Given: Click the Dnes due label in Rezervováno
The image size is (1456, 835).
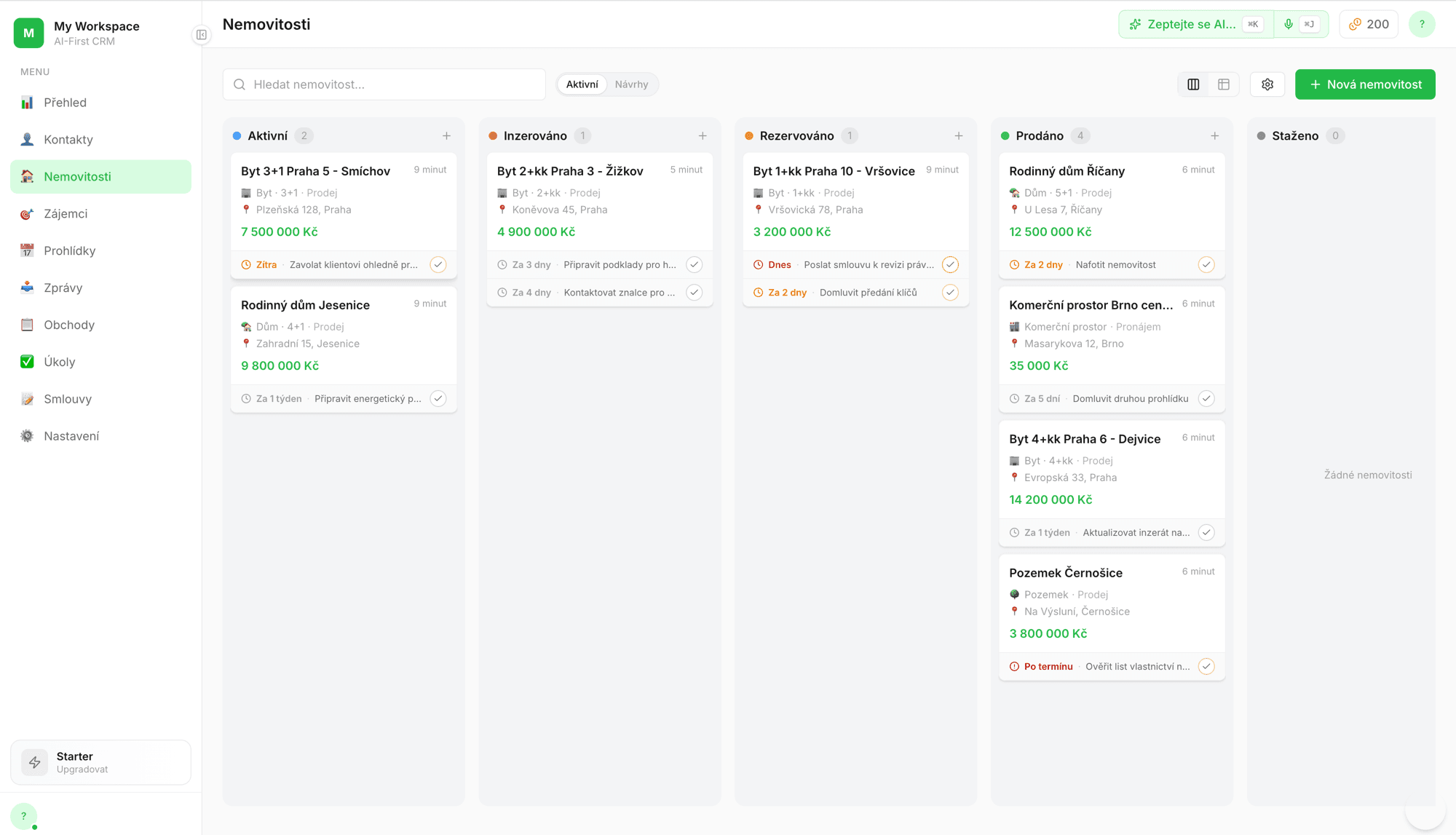Looking at the screenshot, I should point(780,265).
